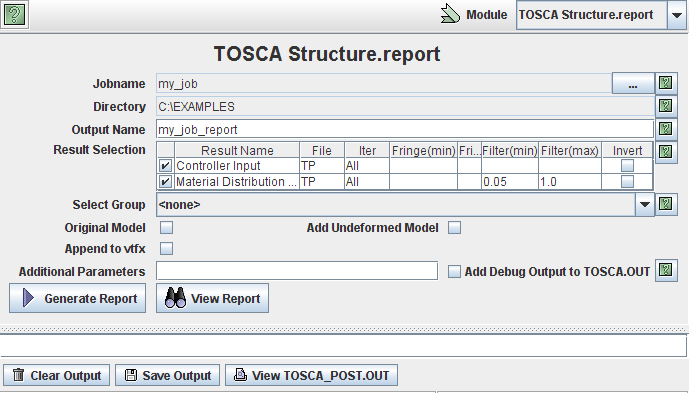
Task: Enable the Original Model checkbox
Action: point(166,227)
